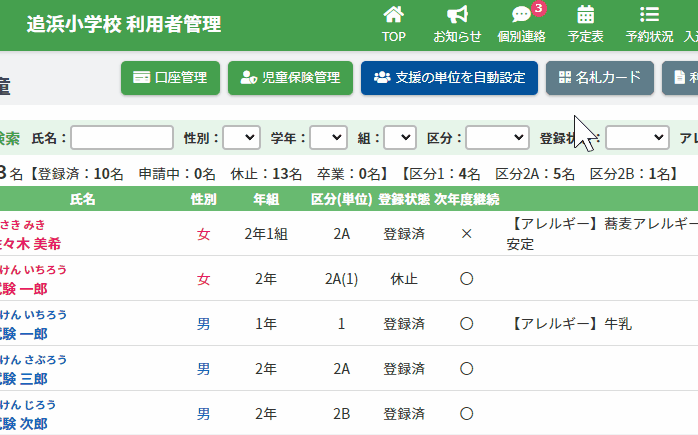Viewport: 698px width, 435px height.
Task: Sort by 区分(単位) column header
Action: pos(341,199)
